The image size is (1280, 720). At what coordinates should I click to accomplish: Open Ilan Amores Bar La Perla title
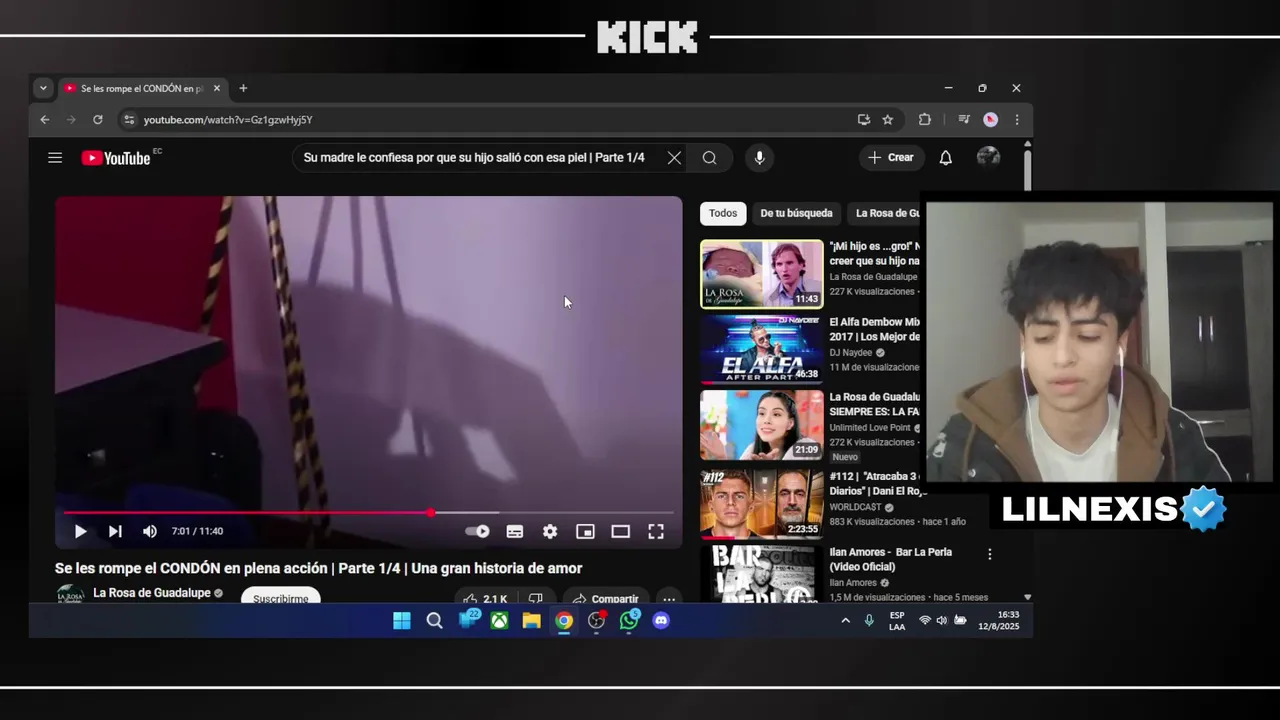pos(890,559)
